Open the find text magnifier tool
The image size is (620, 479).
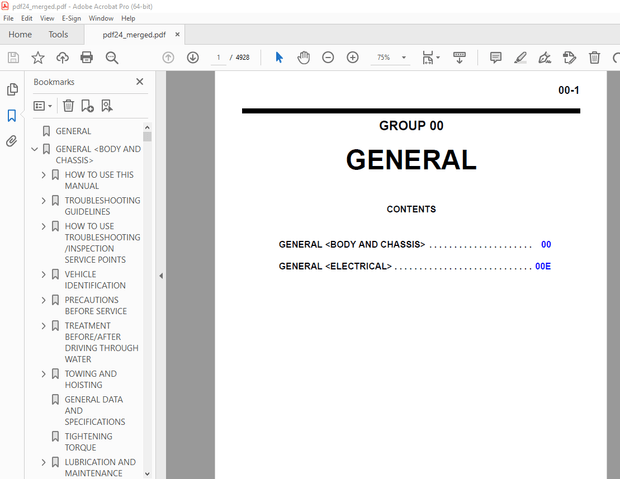click(112, 58)
